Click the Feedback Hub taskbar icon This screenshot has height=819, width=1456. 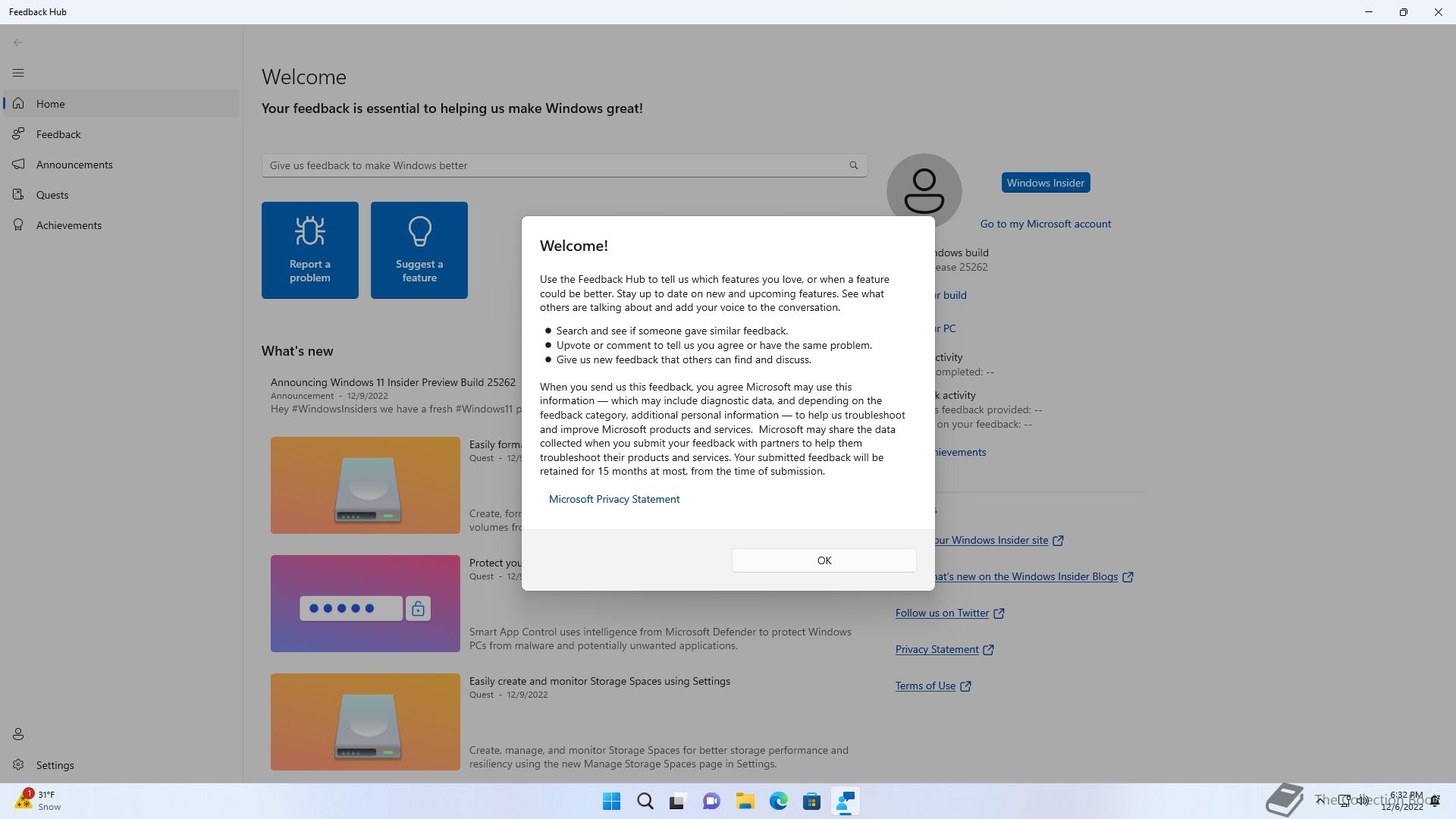click(845, 802)
